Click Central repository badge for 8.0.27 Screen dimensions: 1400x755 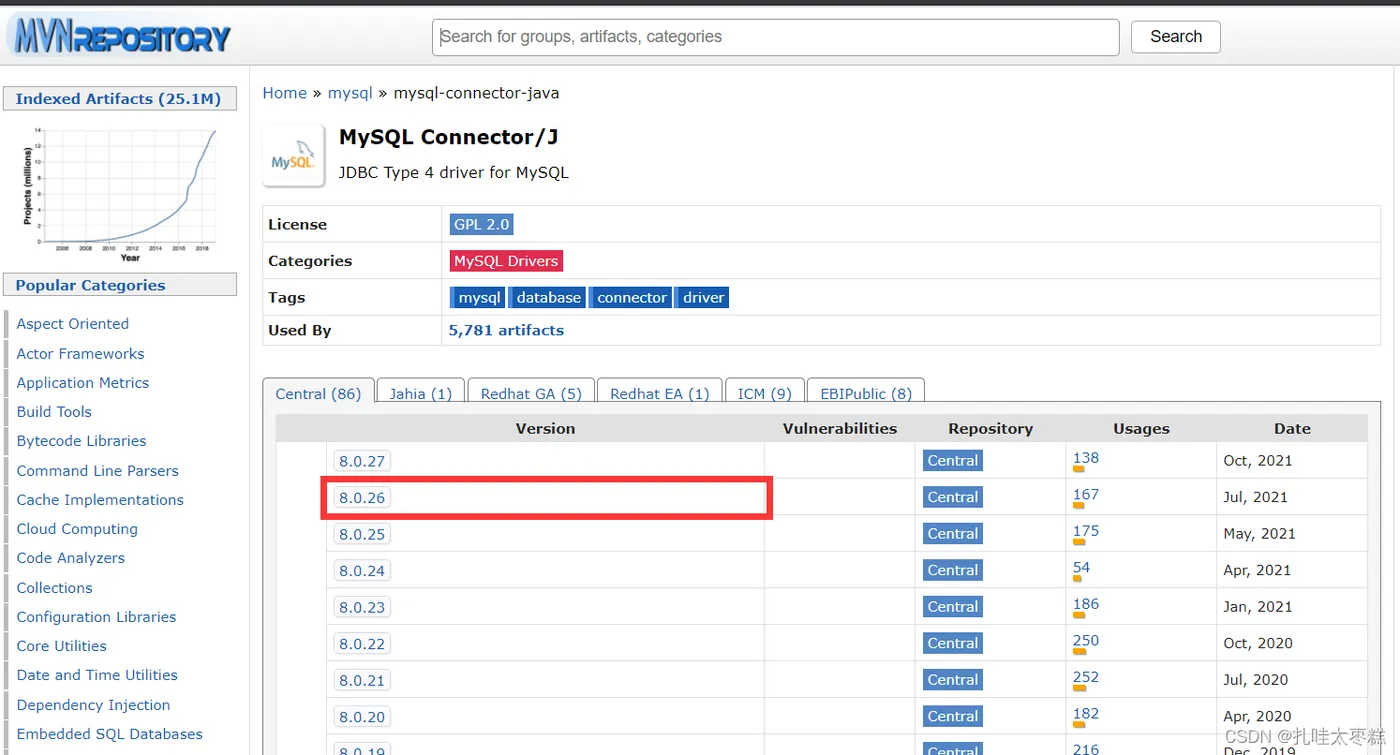(953, 461)
